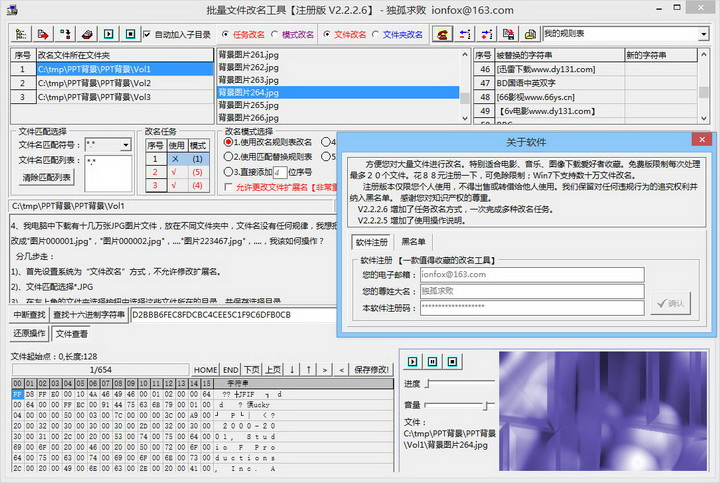This screenshot has height=483, width=720.
Task: Open the 还原操作 tab
Action: 29,333
